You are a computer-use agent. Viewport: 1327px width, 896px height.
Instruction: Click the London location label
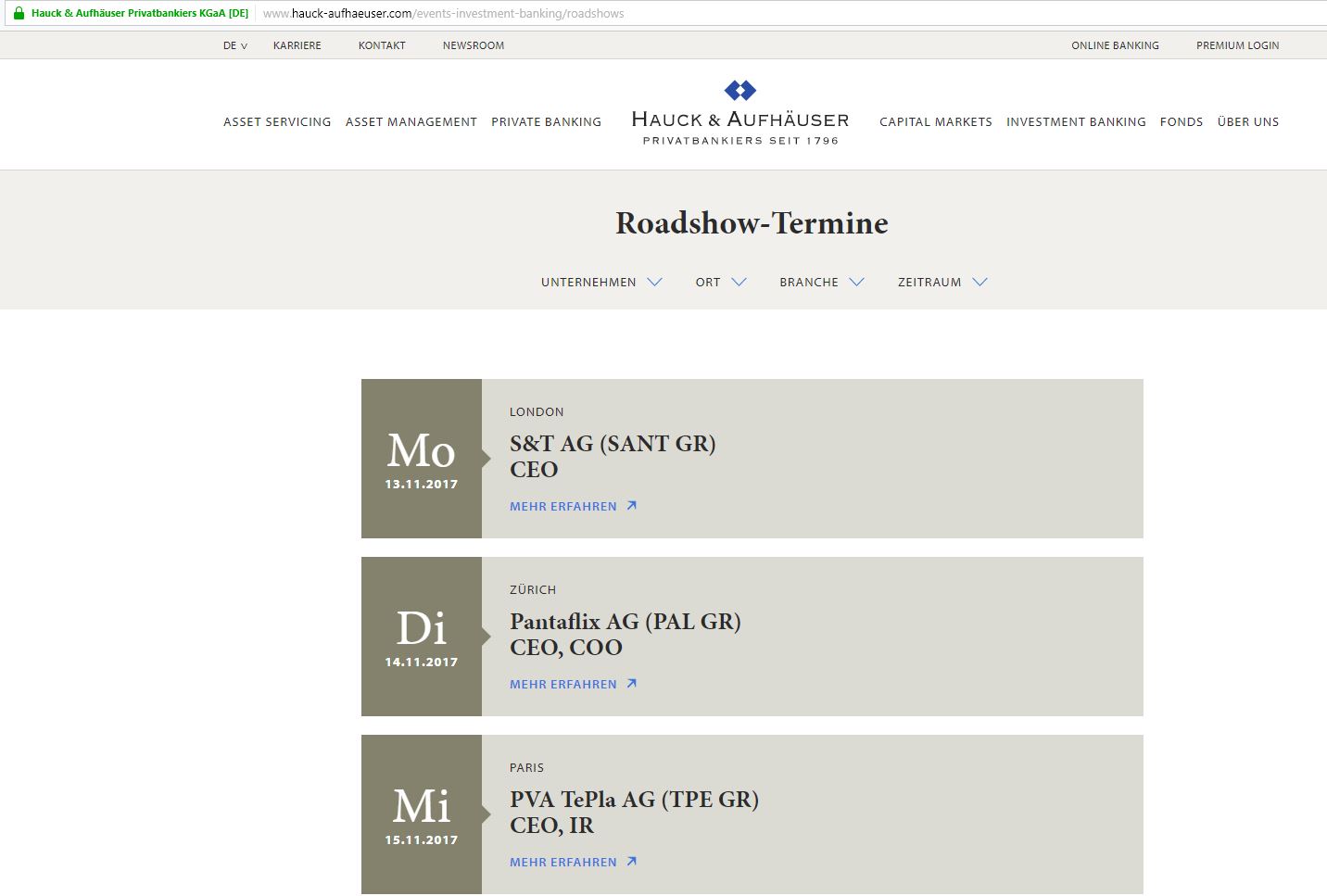[x=537, y=412]
